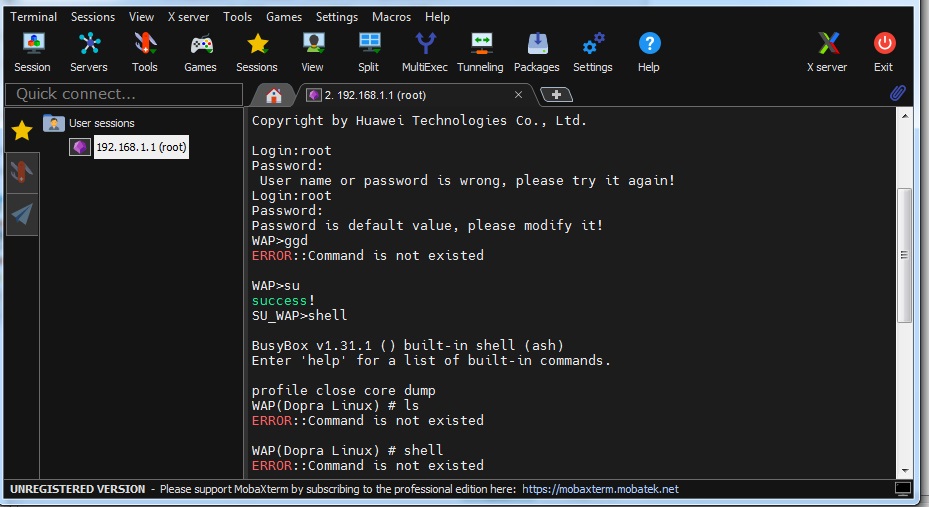Go to the Home tab icon
This screenshot has width=929, height=507.
click(273, 95)
